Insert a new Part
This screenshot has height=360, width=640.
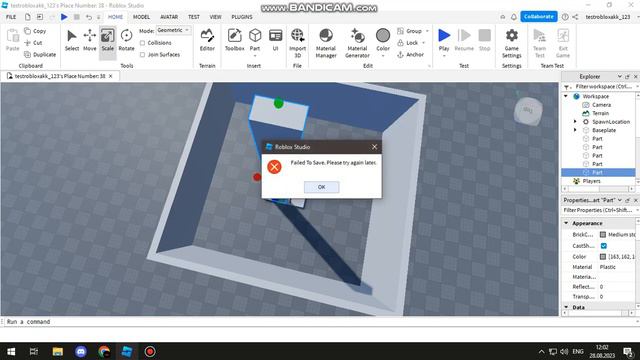[255, 36]
